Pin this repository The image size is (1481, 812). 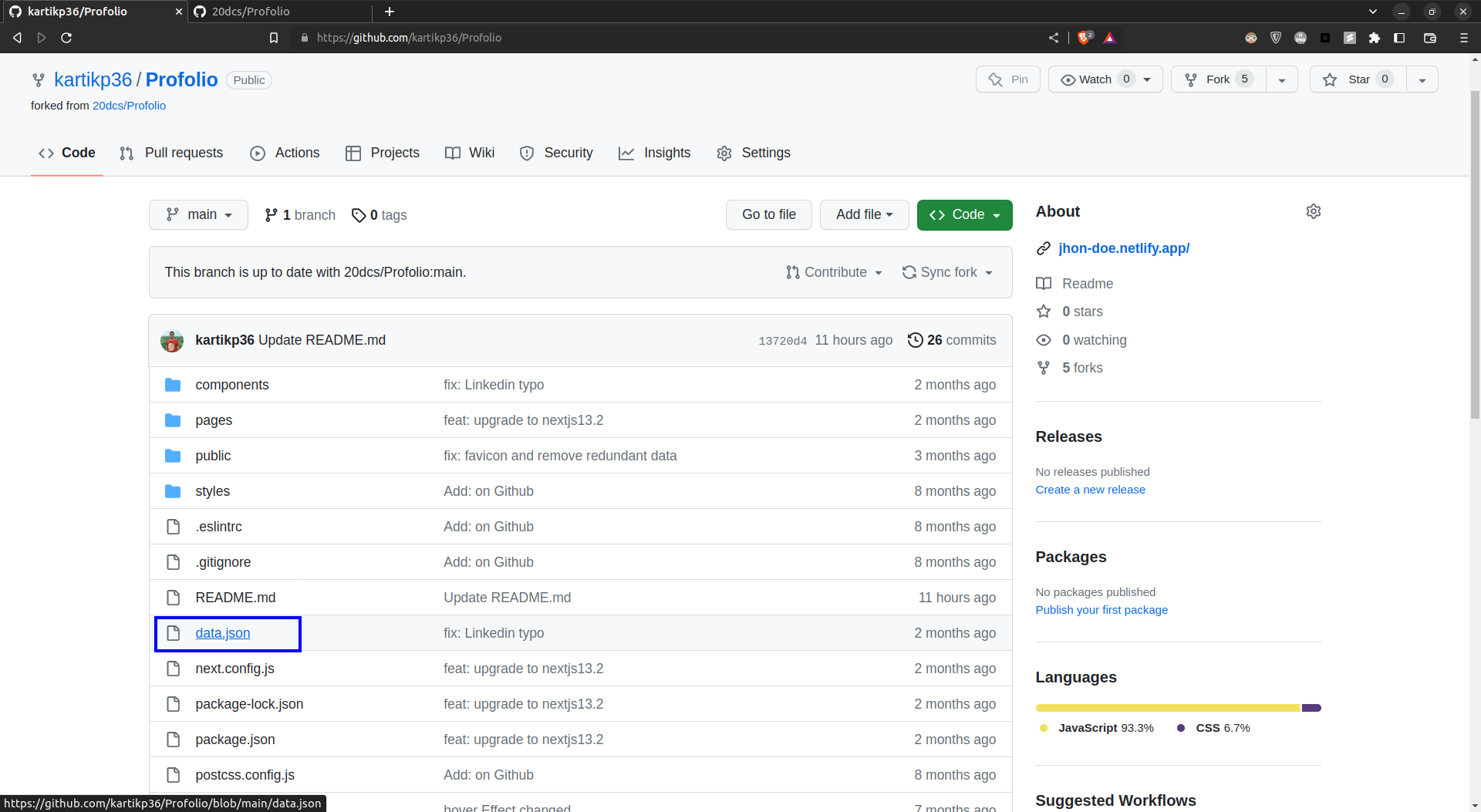click(x=1007, y=79)
